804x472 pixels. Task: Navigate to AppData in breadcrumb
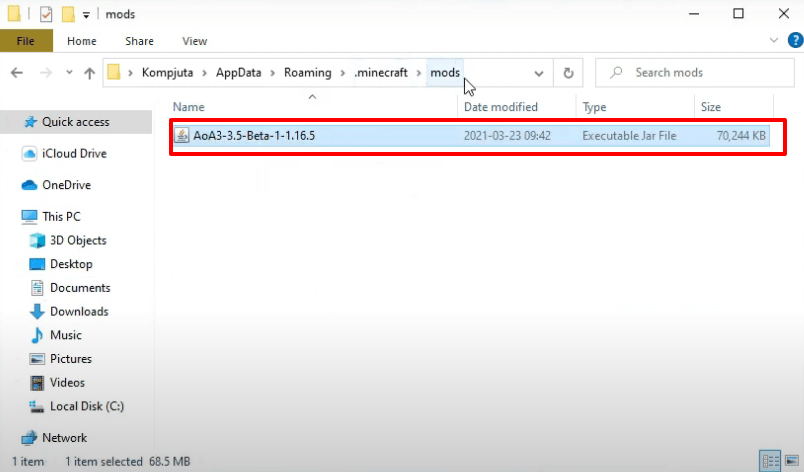click(x=238, y=73)
